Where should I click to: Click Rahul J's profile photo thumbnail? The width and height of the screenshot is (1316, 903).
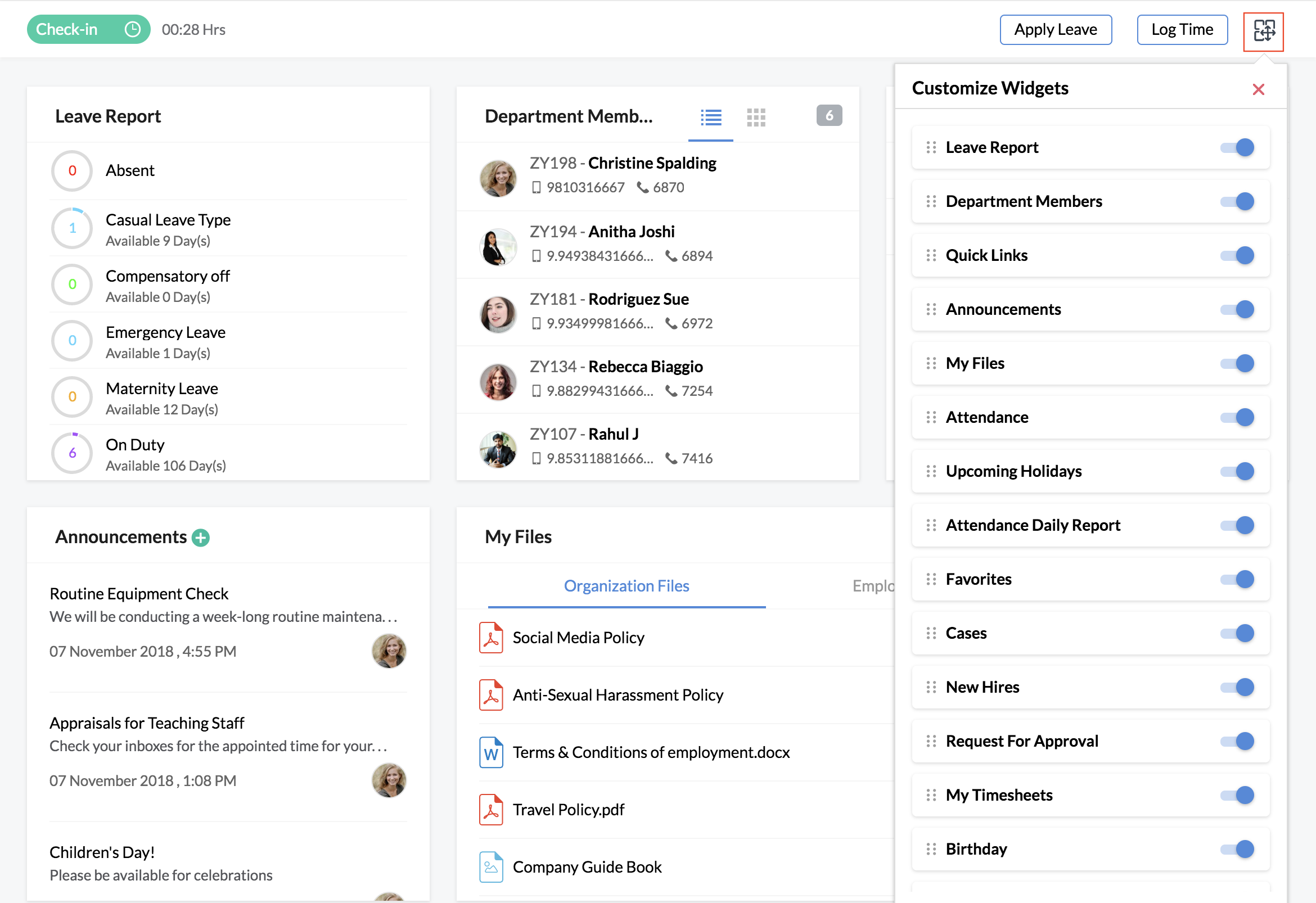tap(498, 449)
